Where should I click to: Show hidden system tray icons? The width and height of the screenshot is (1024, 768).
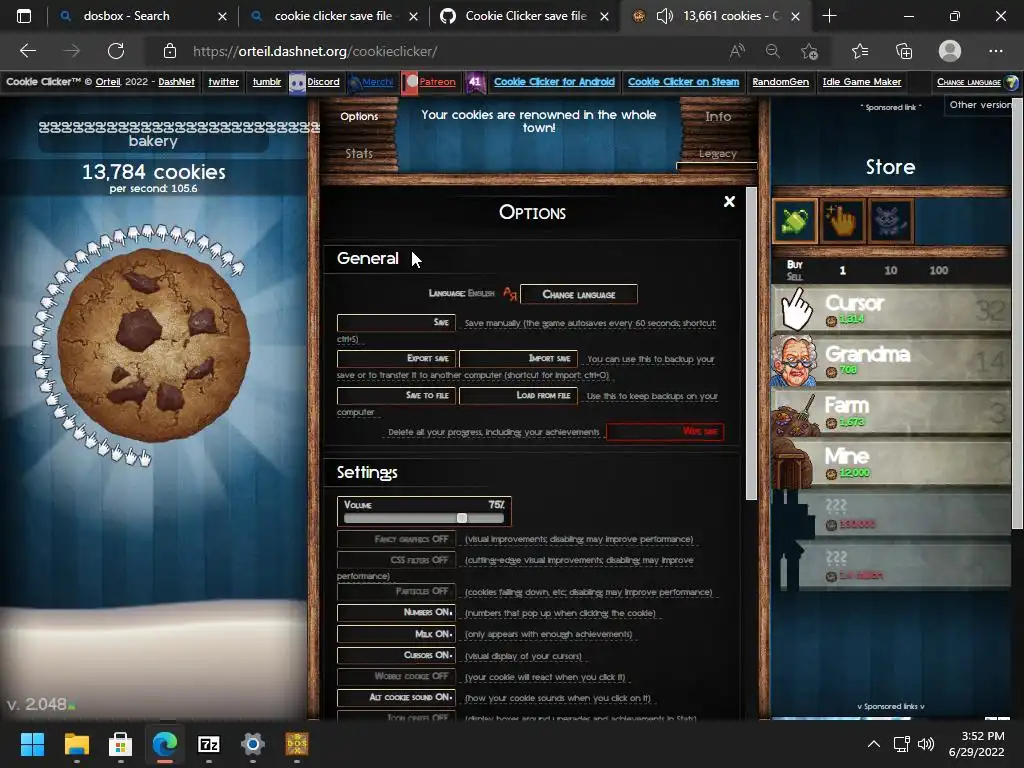[x=874, y=744]
